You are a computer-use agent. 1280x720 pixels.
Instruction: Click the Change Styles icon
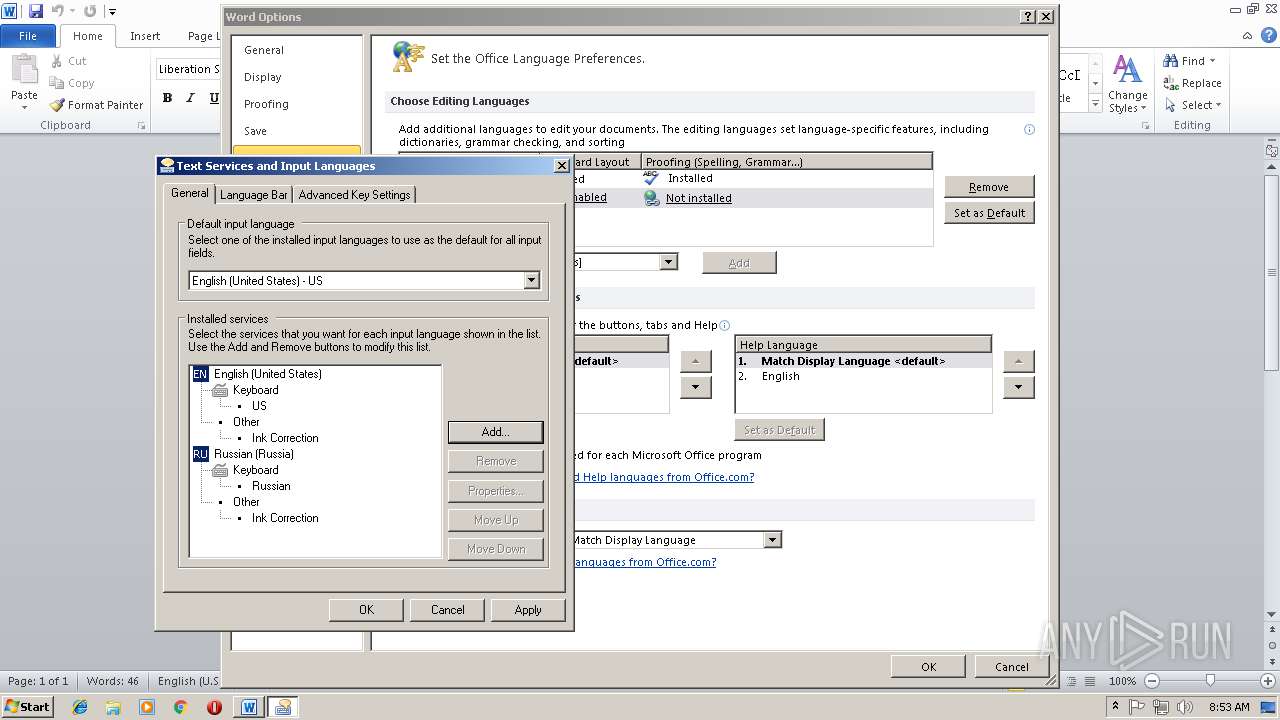[1127, 84]
